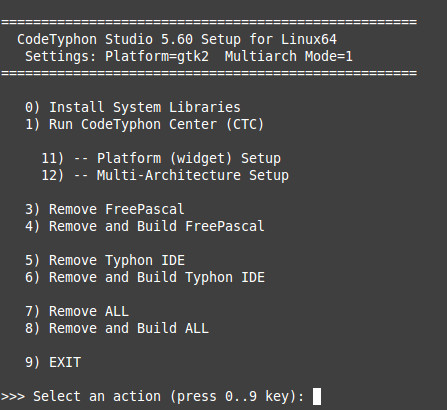Select Remove and Build FreePascal

(145, 226)
